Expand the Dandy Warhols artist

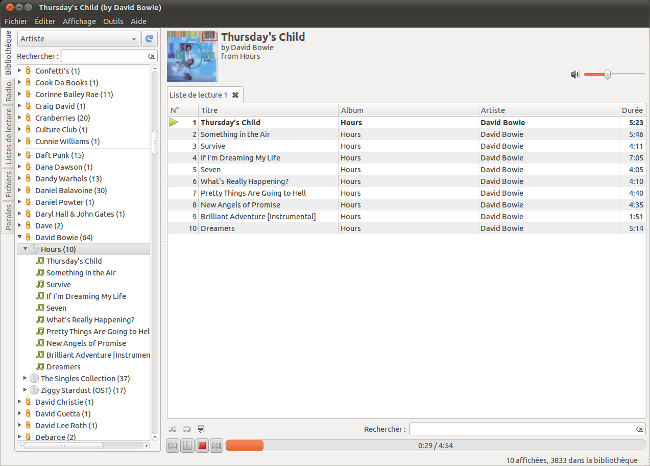click(19, 178)
